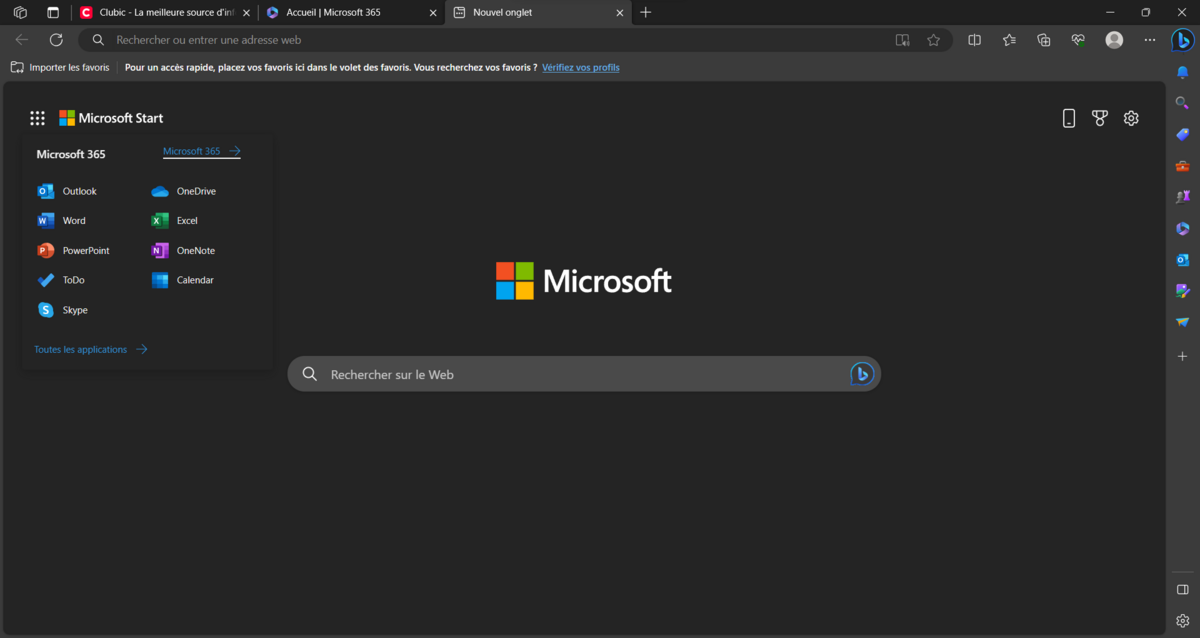Screen dimensions: 1200x638
Task: Launch Excel from the app list
Action: [x=175, y=221]
